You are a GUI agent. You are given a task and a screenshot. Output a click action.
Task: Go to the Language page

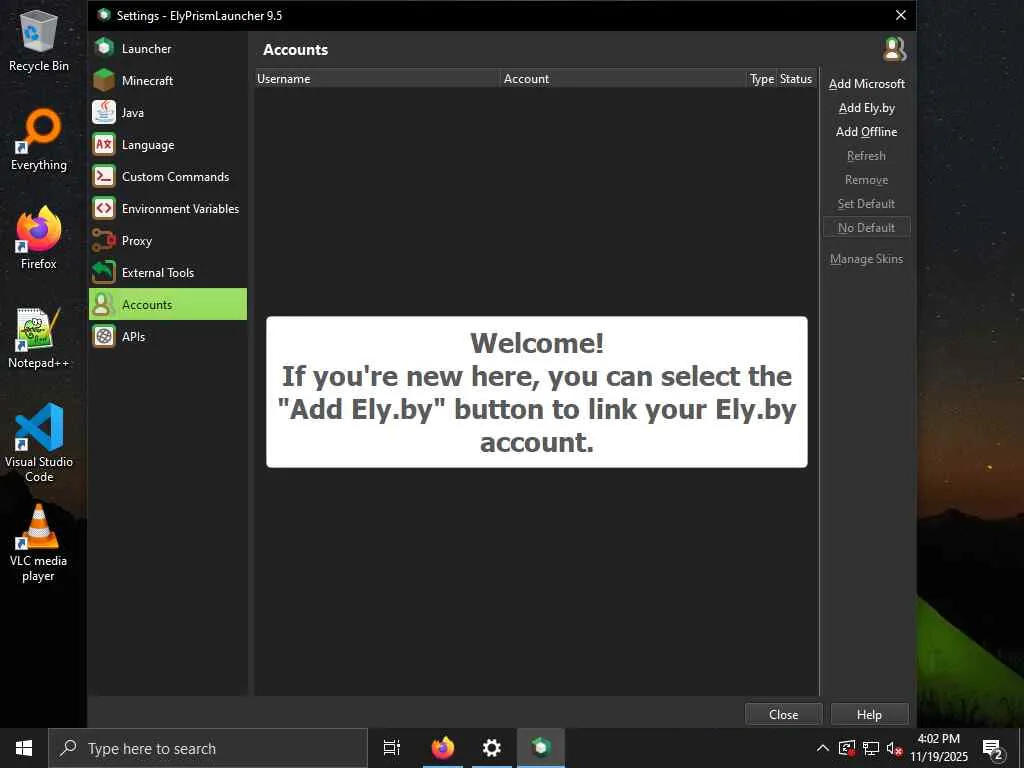tap(168, 144)
